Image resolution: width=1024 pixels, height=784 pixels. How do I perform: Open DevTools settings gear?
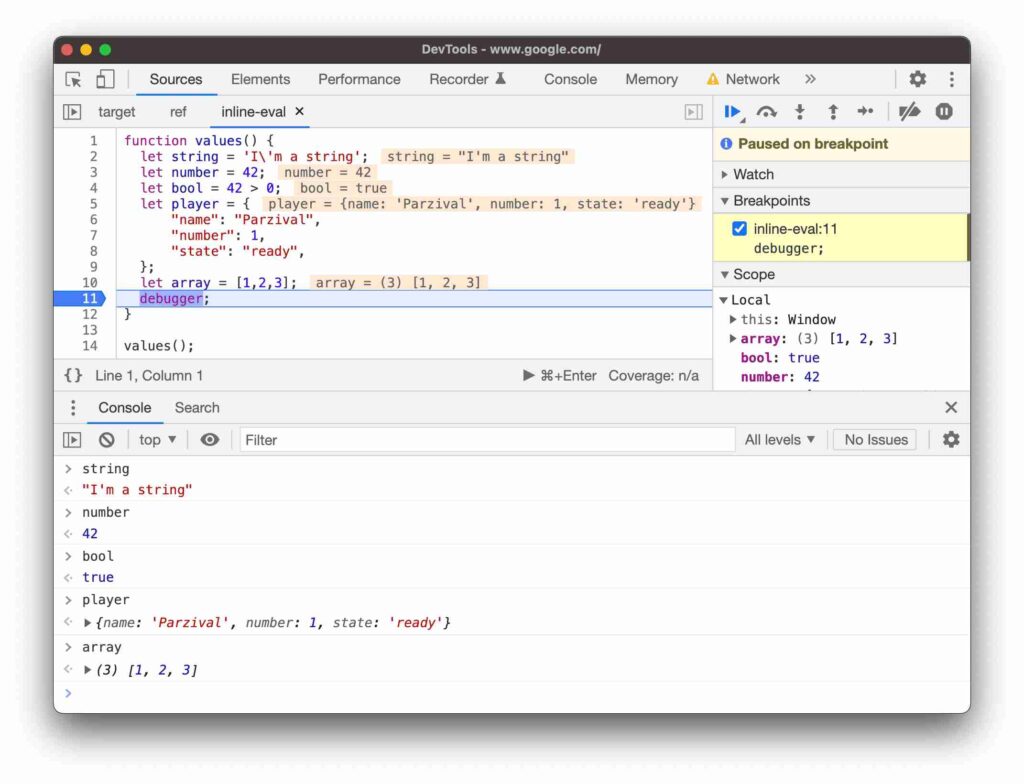click(x=918, y=79)
